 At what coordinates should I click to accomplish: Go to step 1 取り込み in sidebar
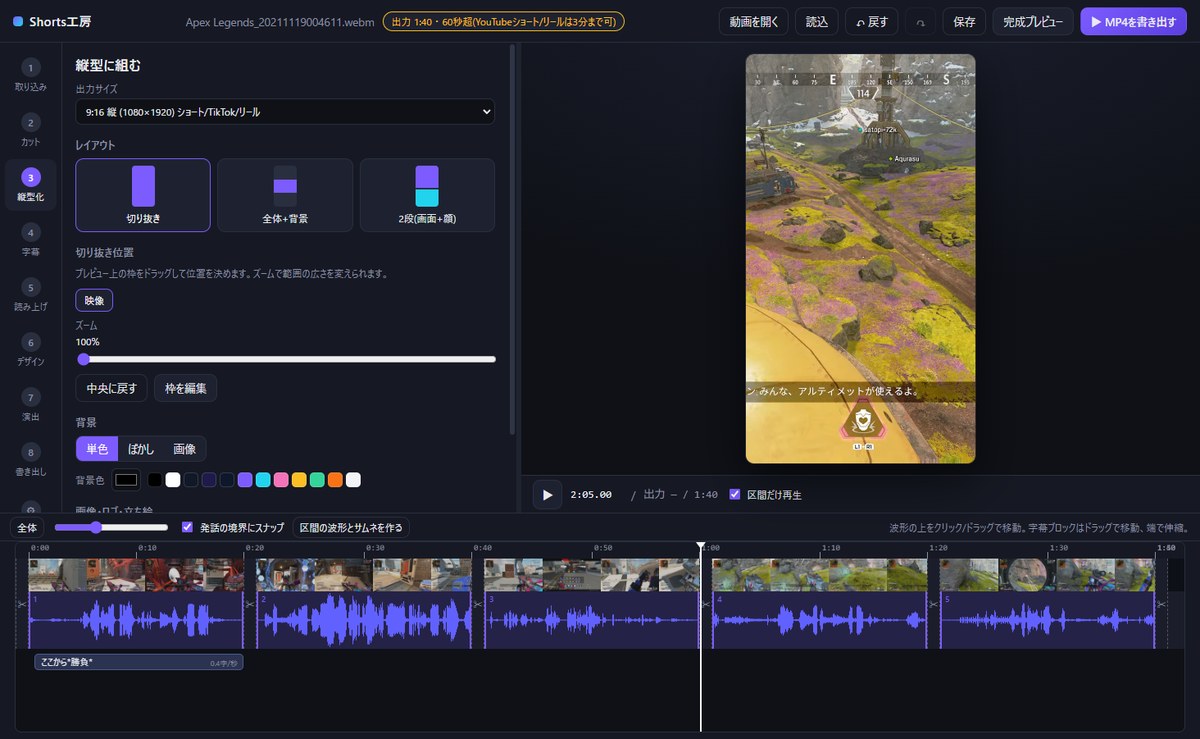pyautogui.click(x=30, y=76)
